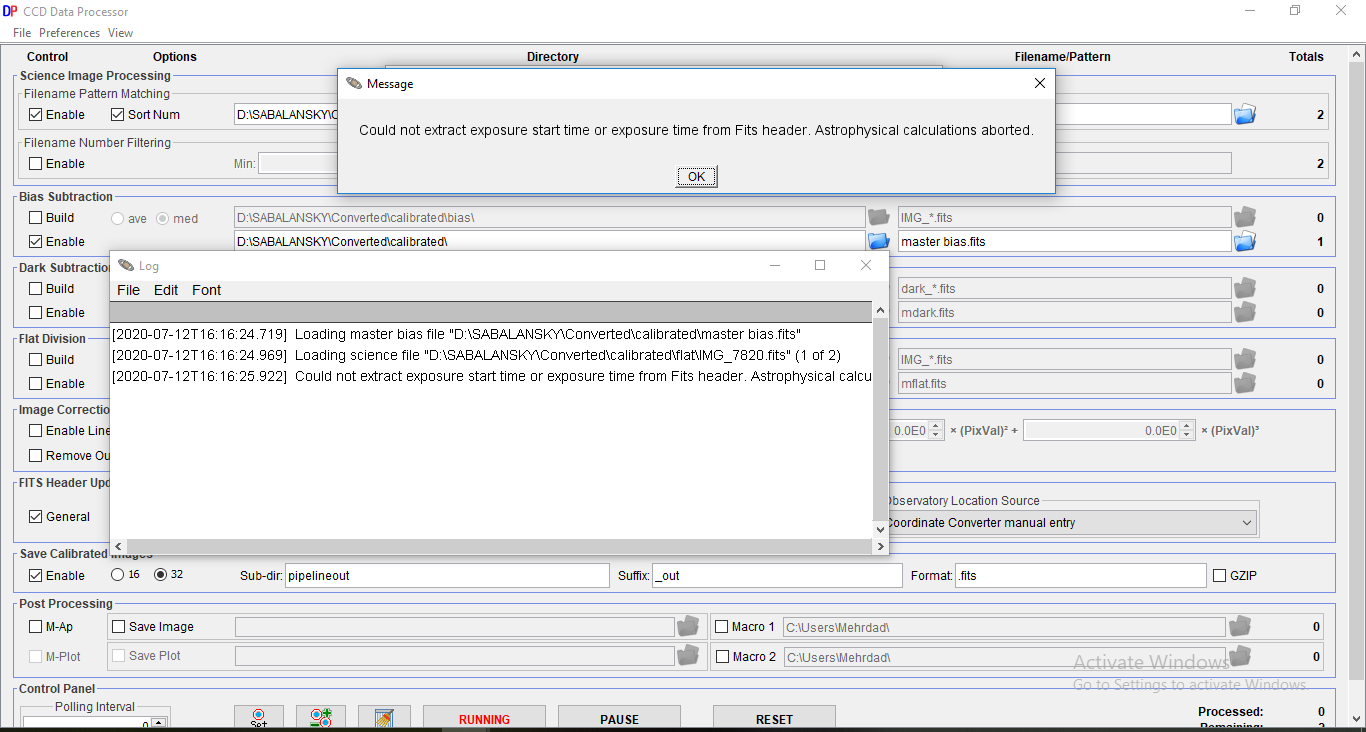Viewport: 1366px width, 732px height.
Task: Click the Log window horizontal scrollbar
Action: pyautogui.click(x=490, y=546)
